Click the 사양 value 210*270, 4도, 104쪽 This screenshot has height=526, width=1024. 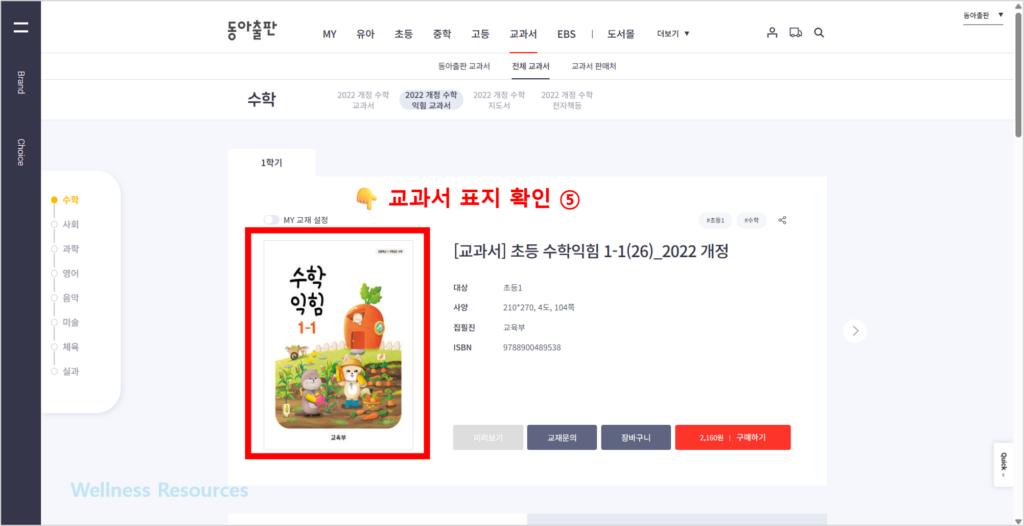(x=539, y=307)
